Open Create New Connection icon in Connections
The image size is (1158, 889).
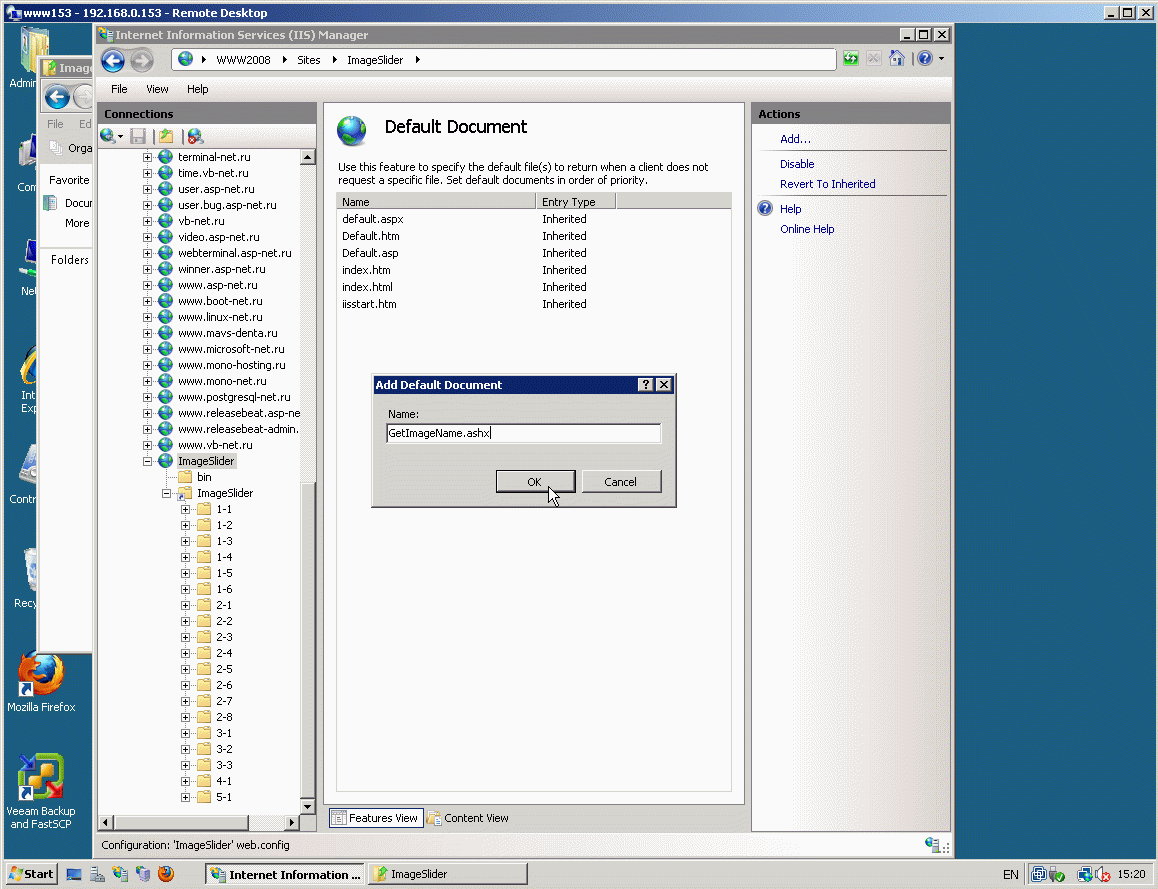[108, 136]
